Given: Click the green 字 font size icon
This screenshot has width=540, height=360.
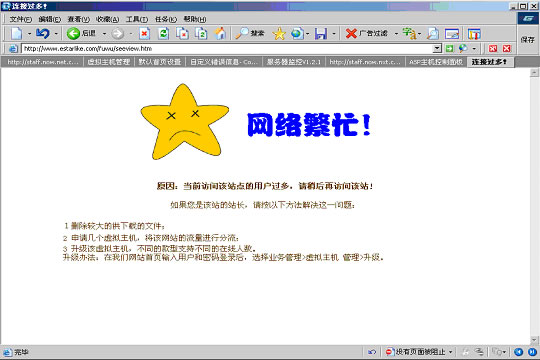Looking at the screenshot, I should coord(409,33).
